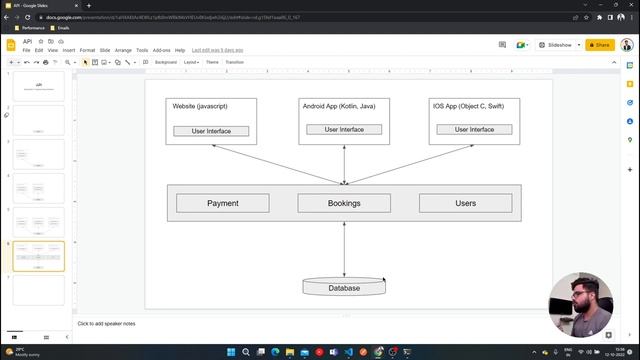Open the Slide menu

[x=105, y=50]
